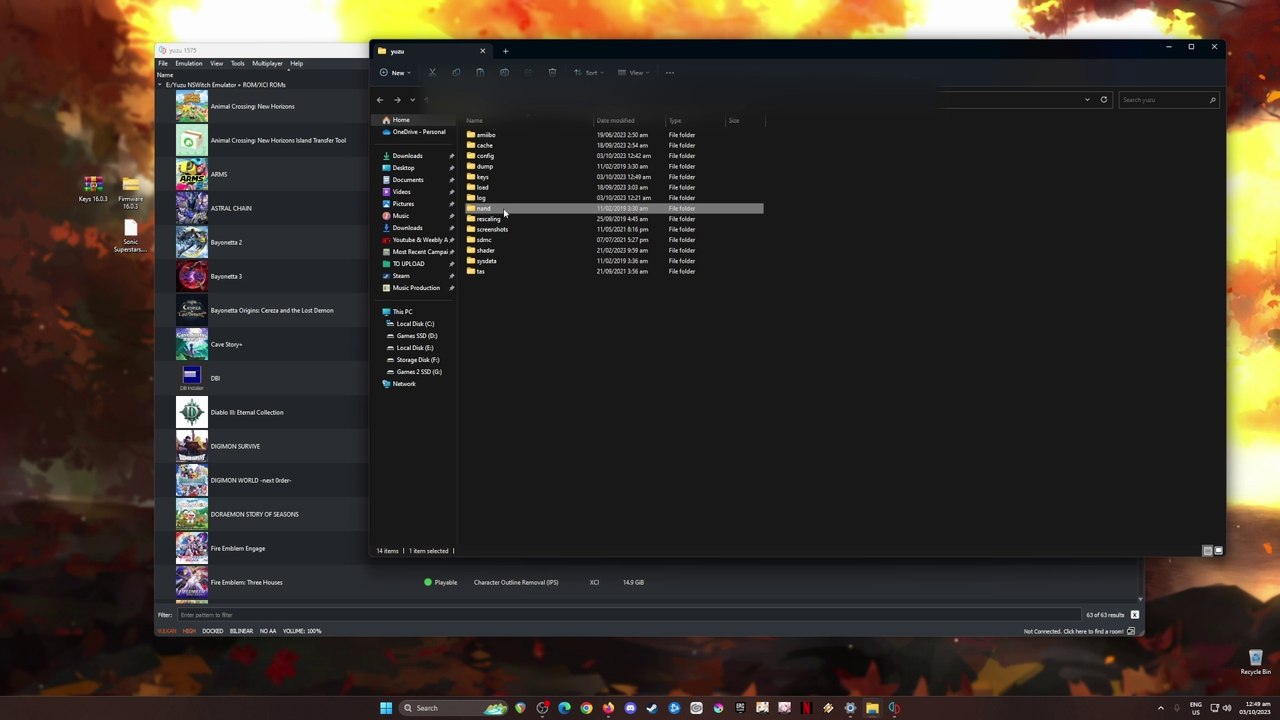
Task: Refresh the Explorer folder view
Action: (1104, 100)
